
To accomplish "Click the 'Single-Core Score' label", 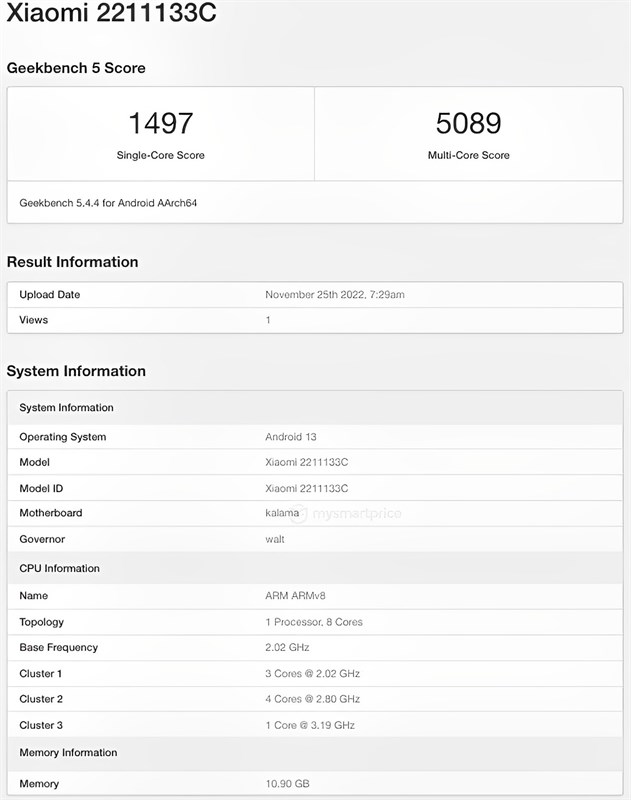I will click(161, 155).
